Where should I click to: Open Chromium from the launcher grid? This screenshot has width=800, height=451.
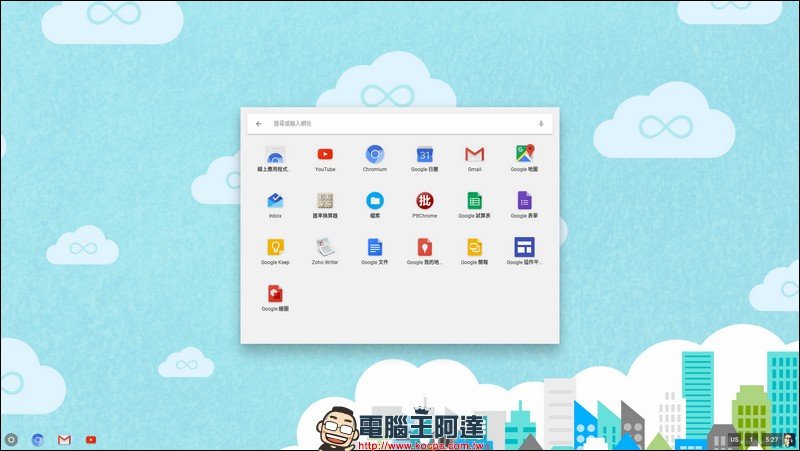(x=375, y=154)
